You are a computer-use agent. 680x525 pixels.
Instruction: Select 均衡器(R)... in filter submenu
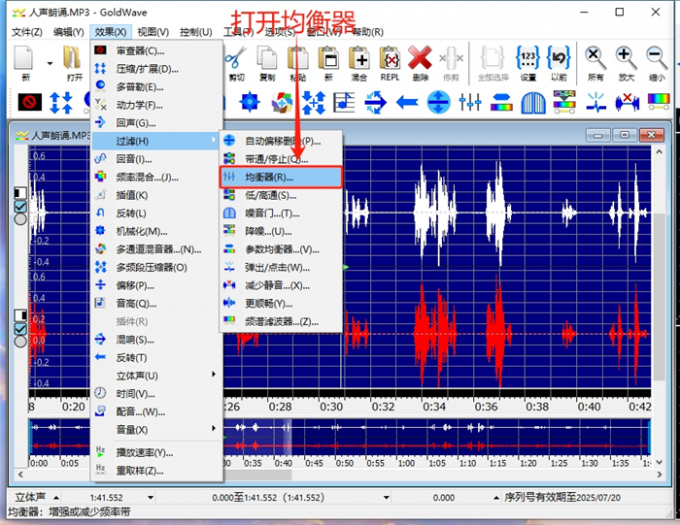point(281,177)
